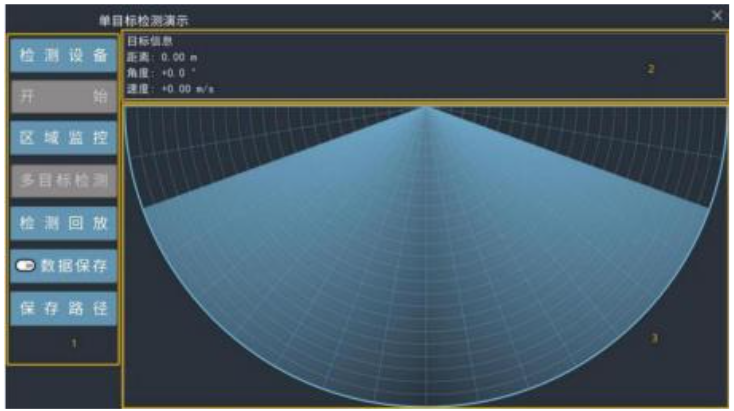Click the 目标信息 heading
The height and width of the screenshot is (411, 734).
[x=150, y=41]
